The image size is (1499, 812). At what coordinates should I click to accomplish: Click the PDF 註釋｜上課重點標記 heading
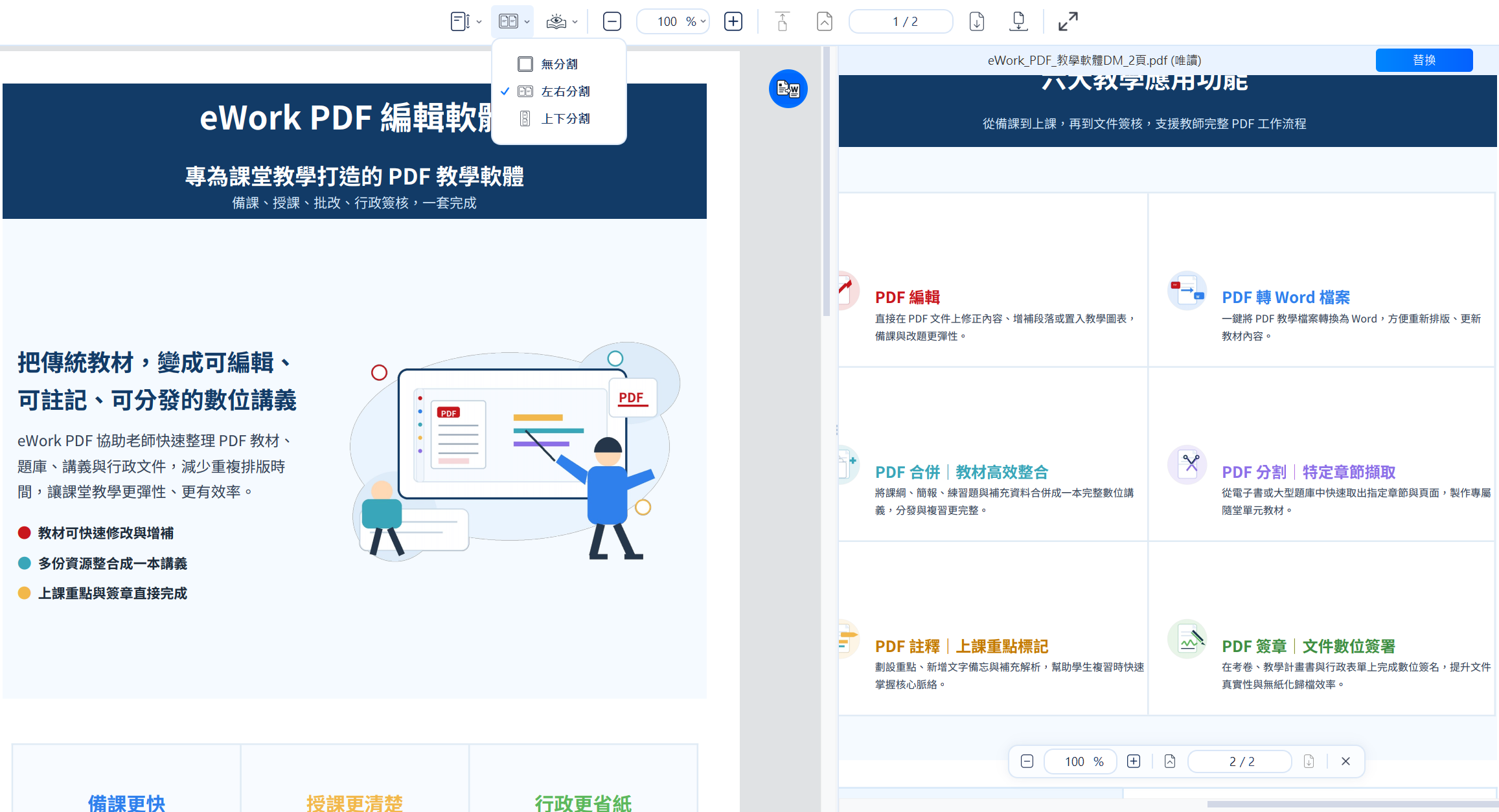[x=961, y=646]
